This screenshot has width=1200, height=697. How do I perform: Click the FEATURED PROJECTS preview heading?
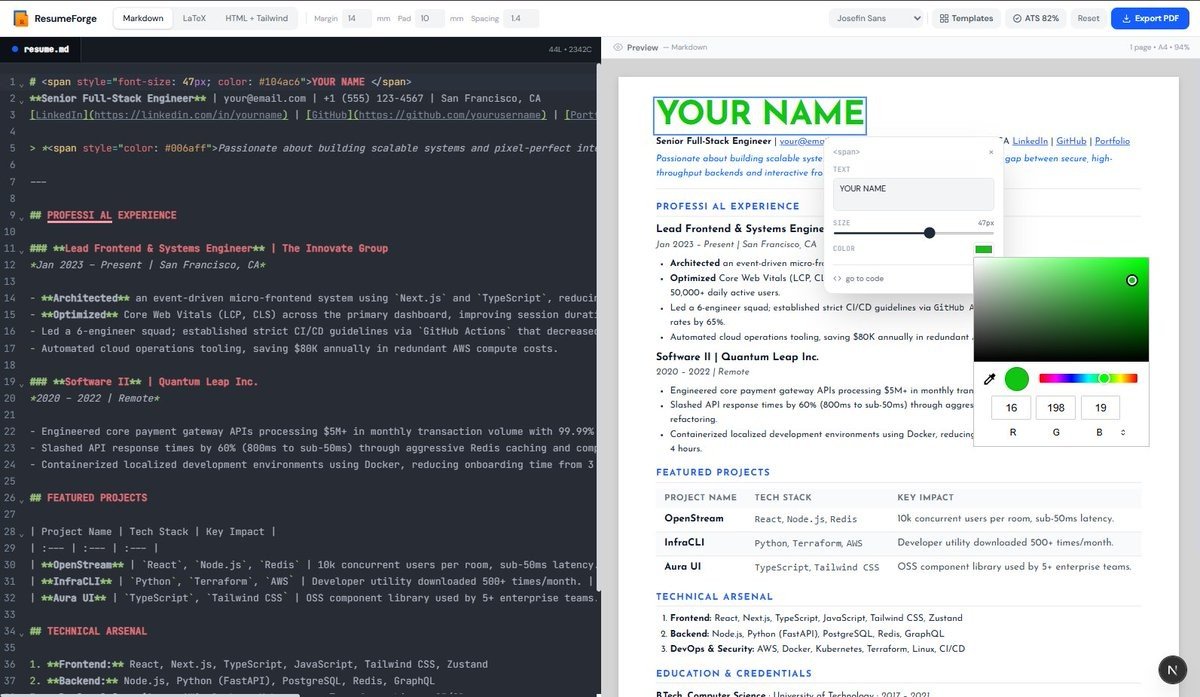pos(713,472)
